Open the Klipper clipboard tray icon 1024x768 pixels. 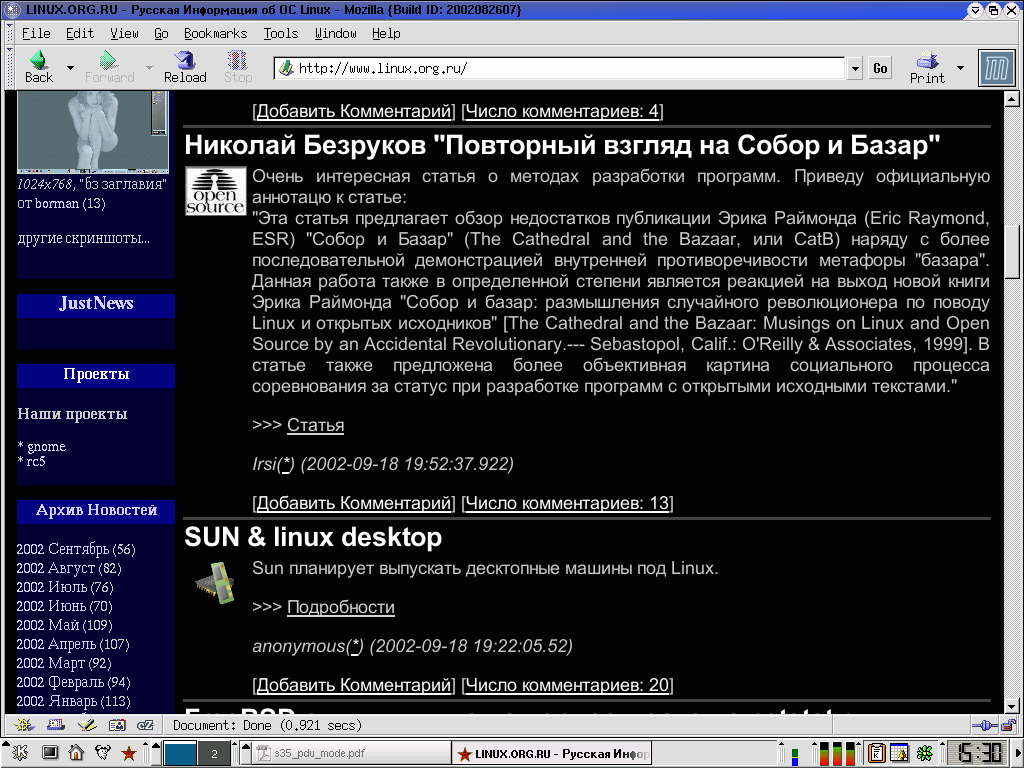876,753
